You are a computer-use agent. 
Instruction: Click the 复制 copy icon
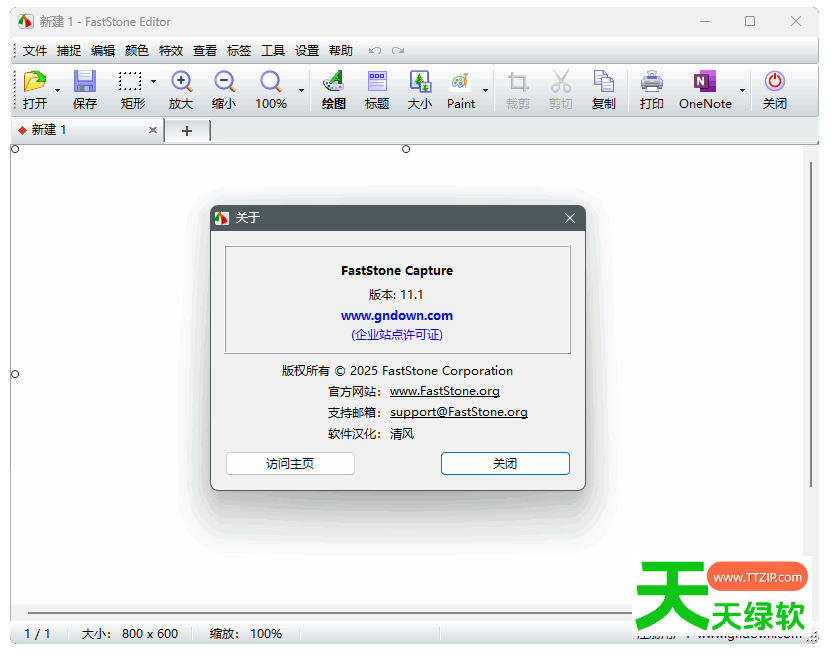pos(603,82)
